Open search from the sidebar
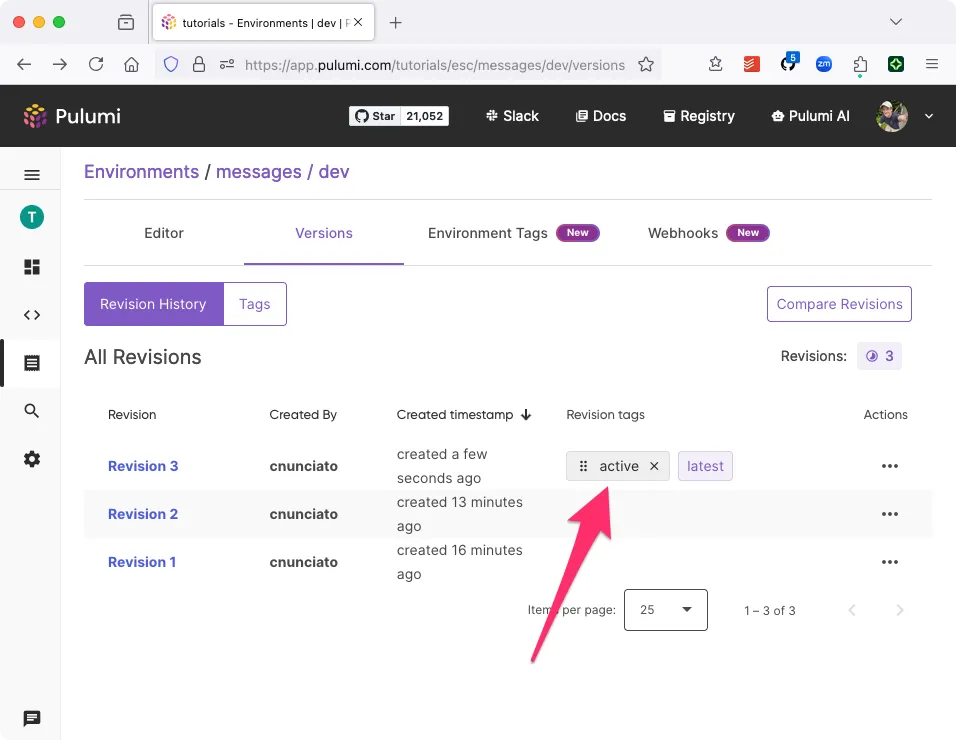 coord(32,411)
